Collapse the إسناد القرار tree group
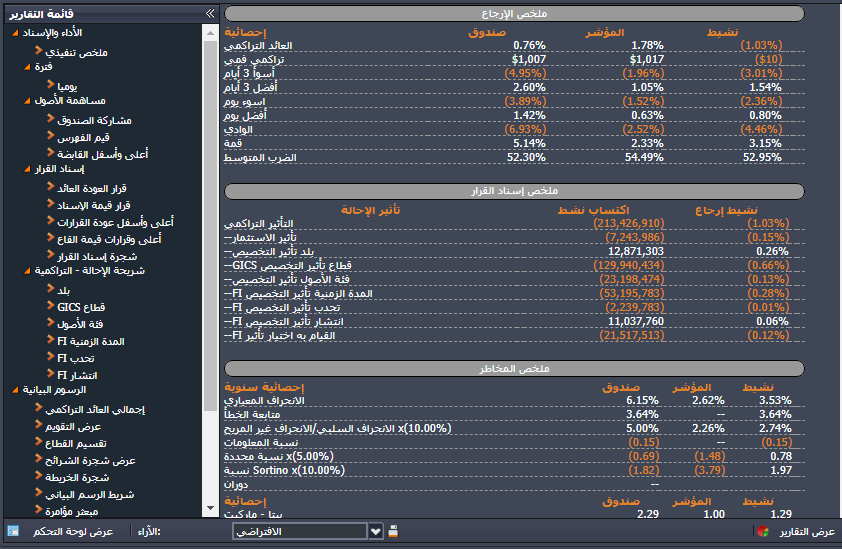The width and height of the screenshot is (842, 549). (25, 169)
